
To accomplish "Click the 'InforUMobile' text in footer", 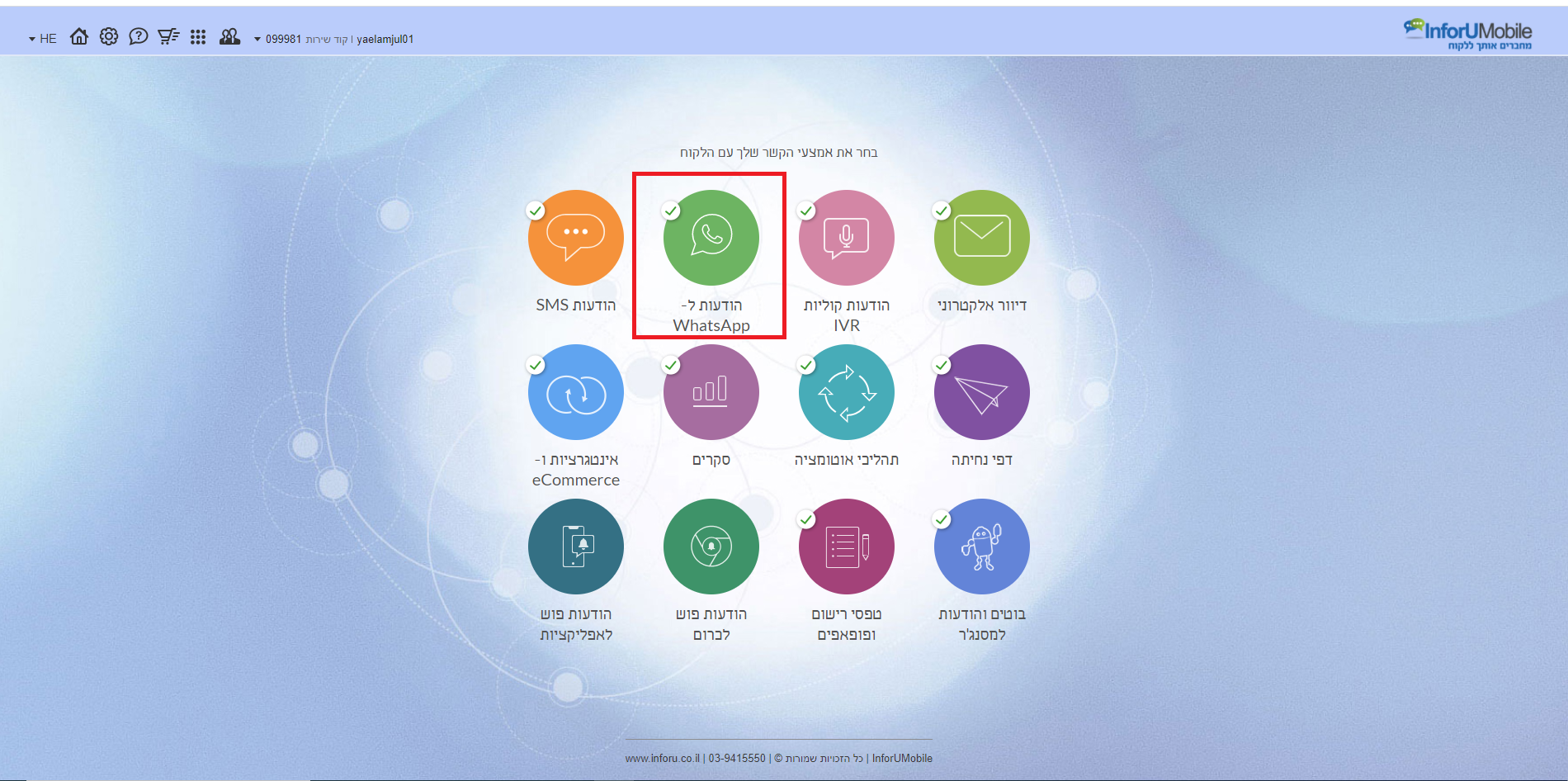I will pyautogui.click(x=902, y=758).
